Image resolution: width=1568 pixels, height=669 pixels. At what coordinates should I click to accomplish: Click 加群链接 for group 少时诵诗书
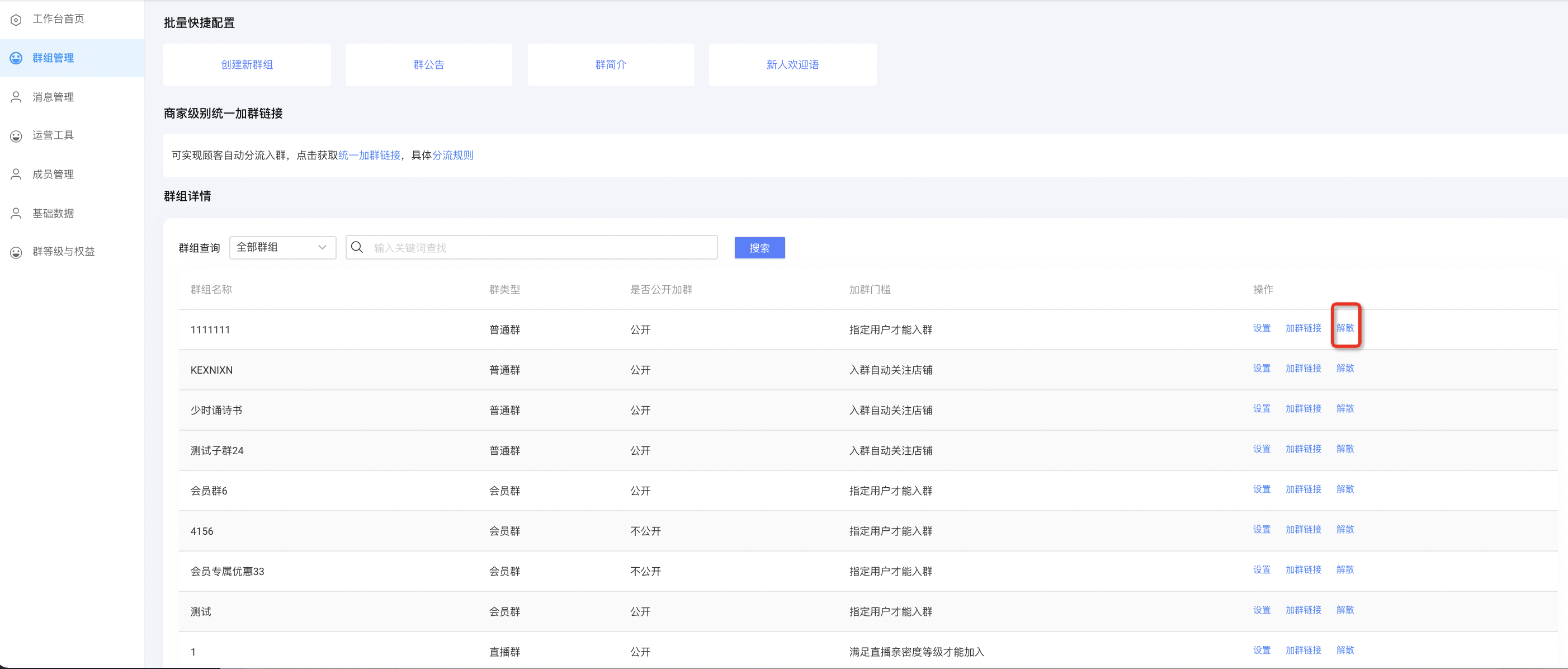click(1303, 408)
